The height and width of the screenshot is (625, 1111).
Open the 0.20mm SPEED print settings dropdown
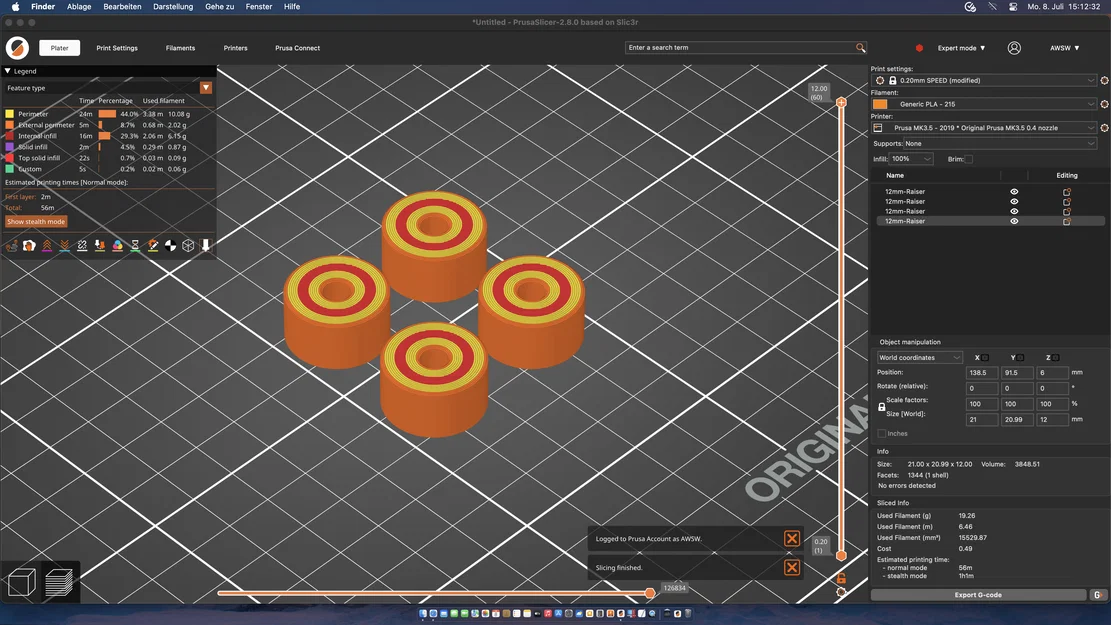986,81
